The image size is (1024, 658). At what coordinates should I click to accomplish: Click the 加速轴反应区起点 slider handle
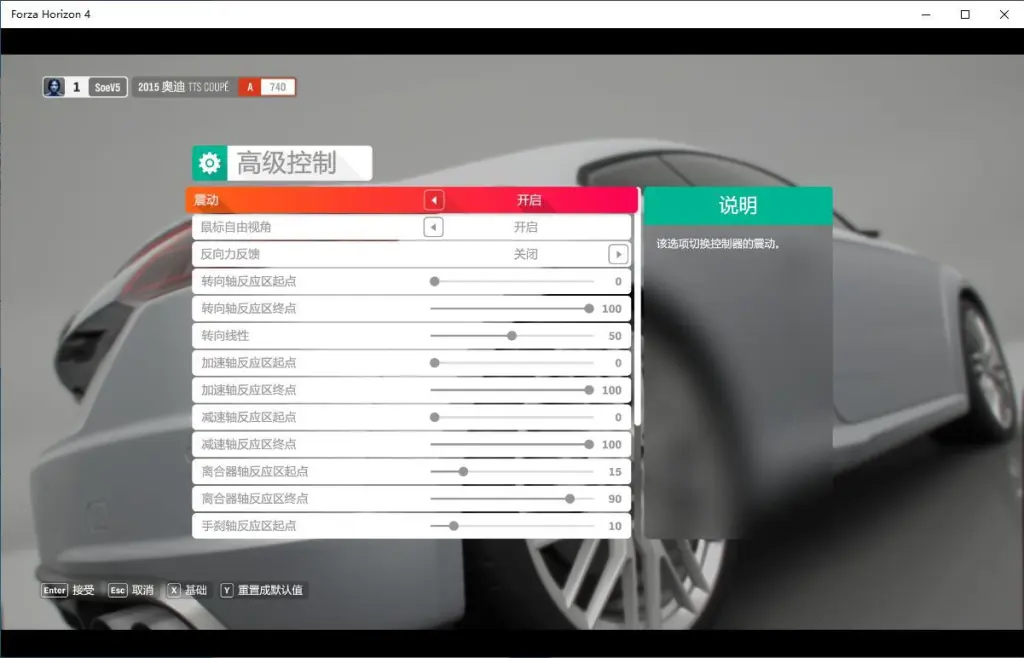click(x=435, y=363)
